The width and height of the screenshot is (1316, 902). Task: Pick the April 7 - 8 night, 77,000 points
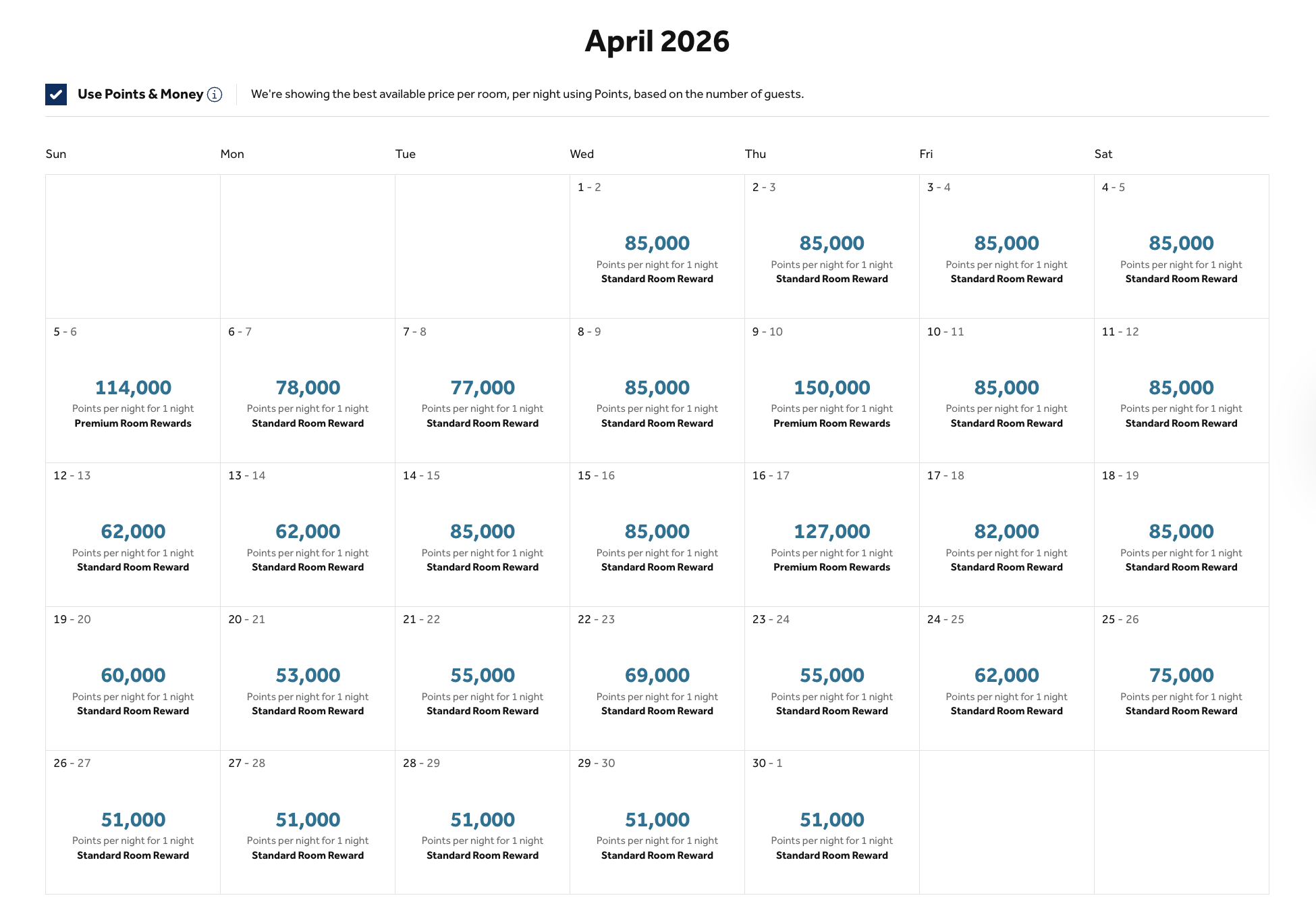coord(483,391)
